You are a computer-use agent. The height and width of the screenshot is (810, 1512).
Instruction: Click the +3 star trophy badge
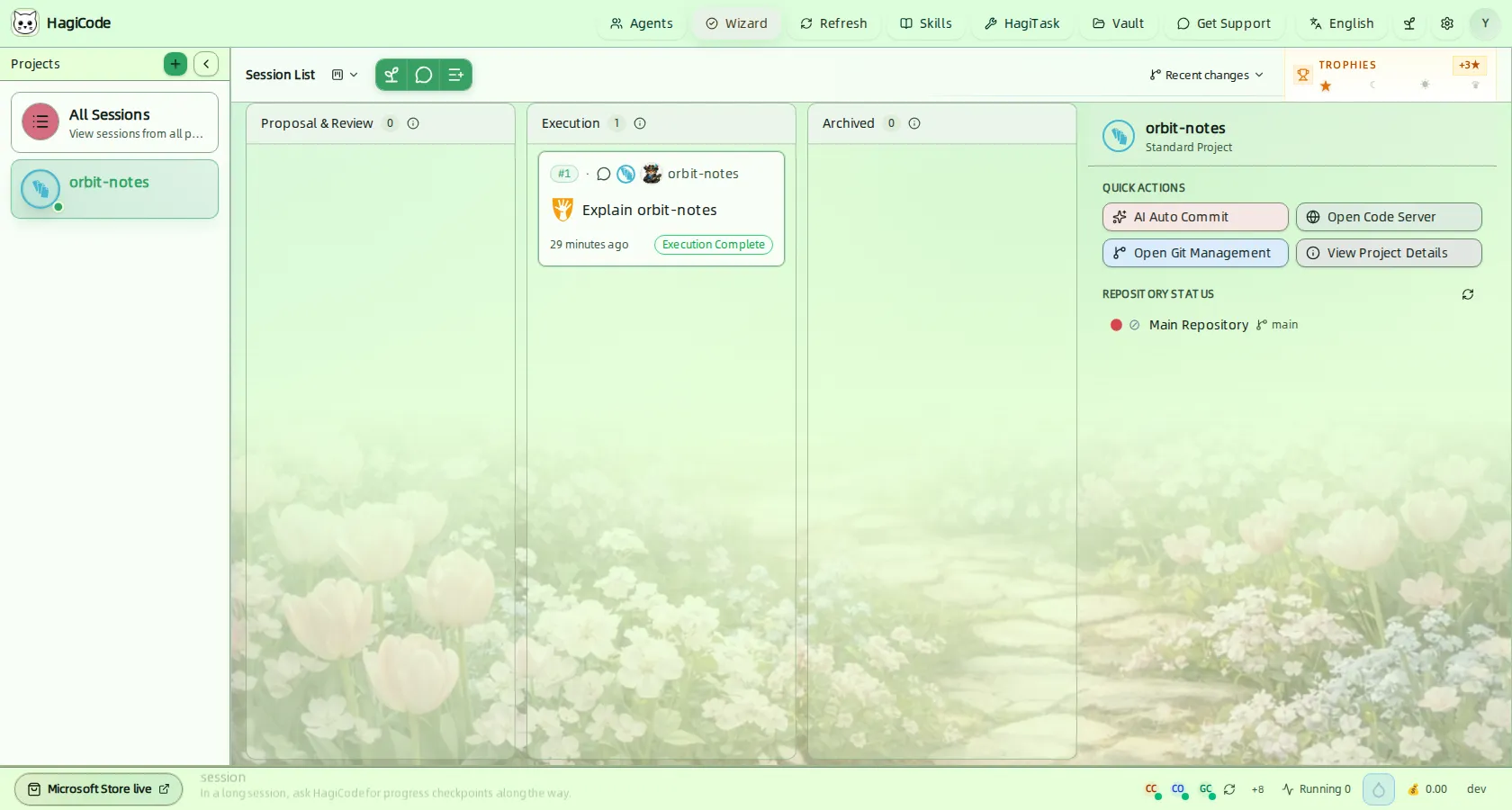1469,65
